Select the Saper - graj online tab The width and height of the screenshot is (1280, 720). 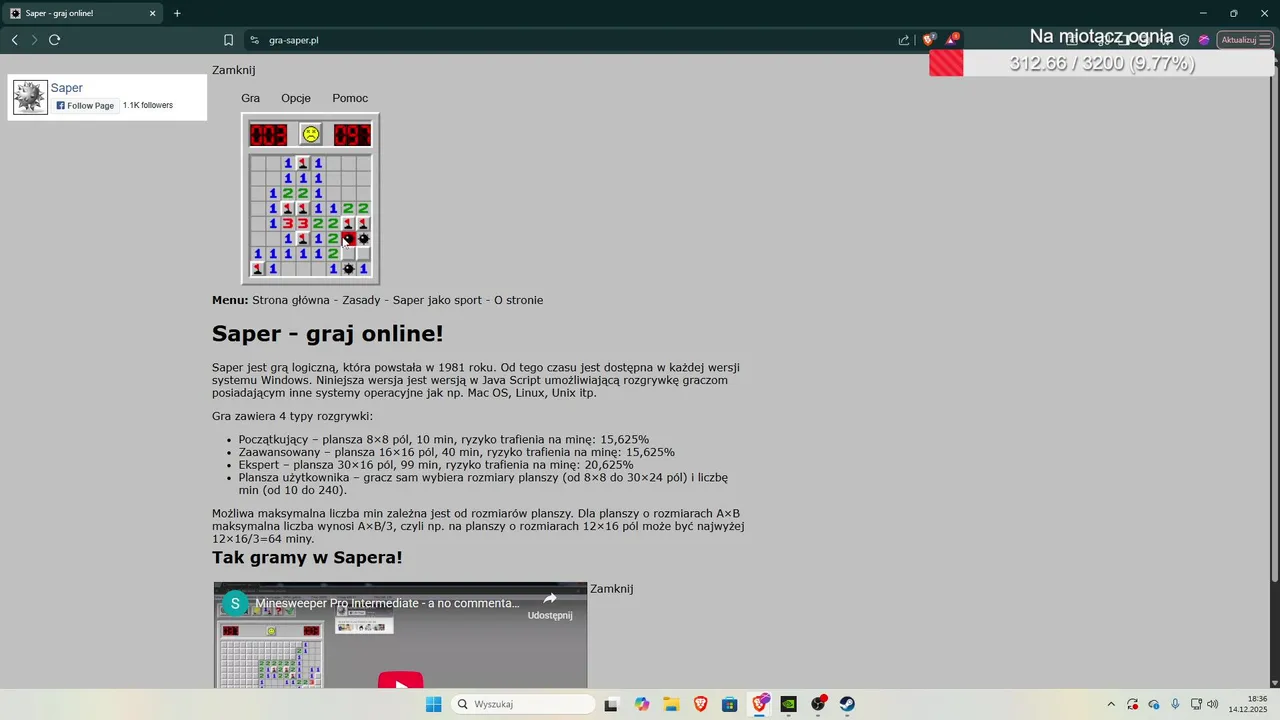(82, 13)
